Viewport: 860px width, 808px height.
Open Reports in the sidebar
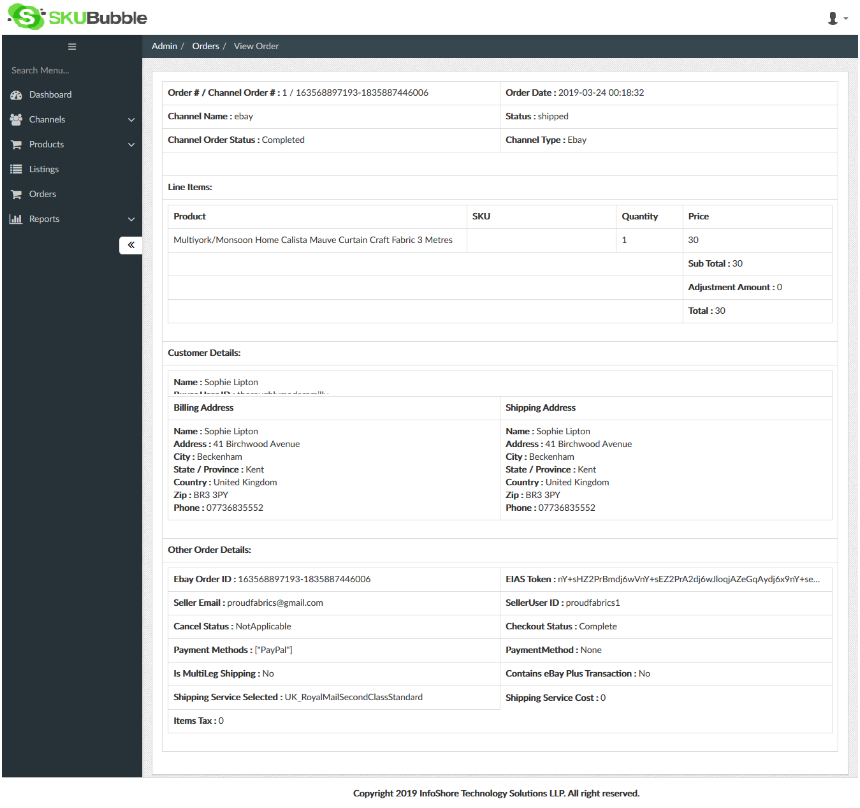click(72, 219)
